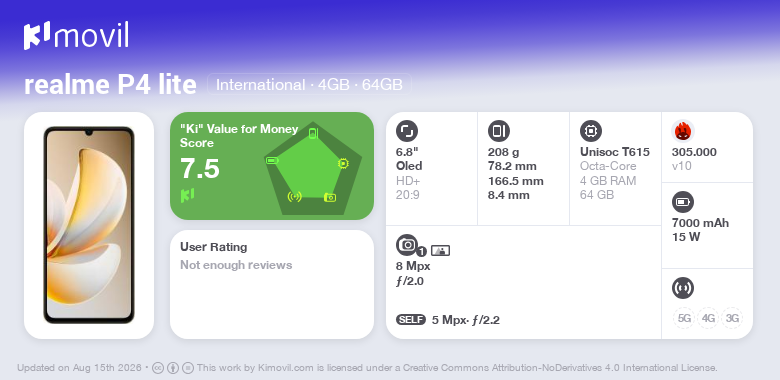
Task: Click the Creative Commons license icon
Action: tap(158, 368)
